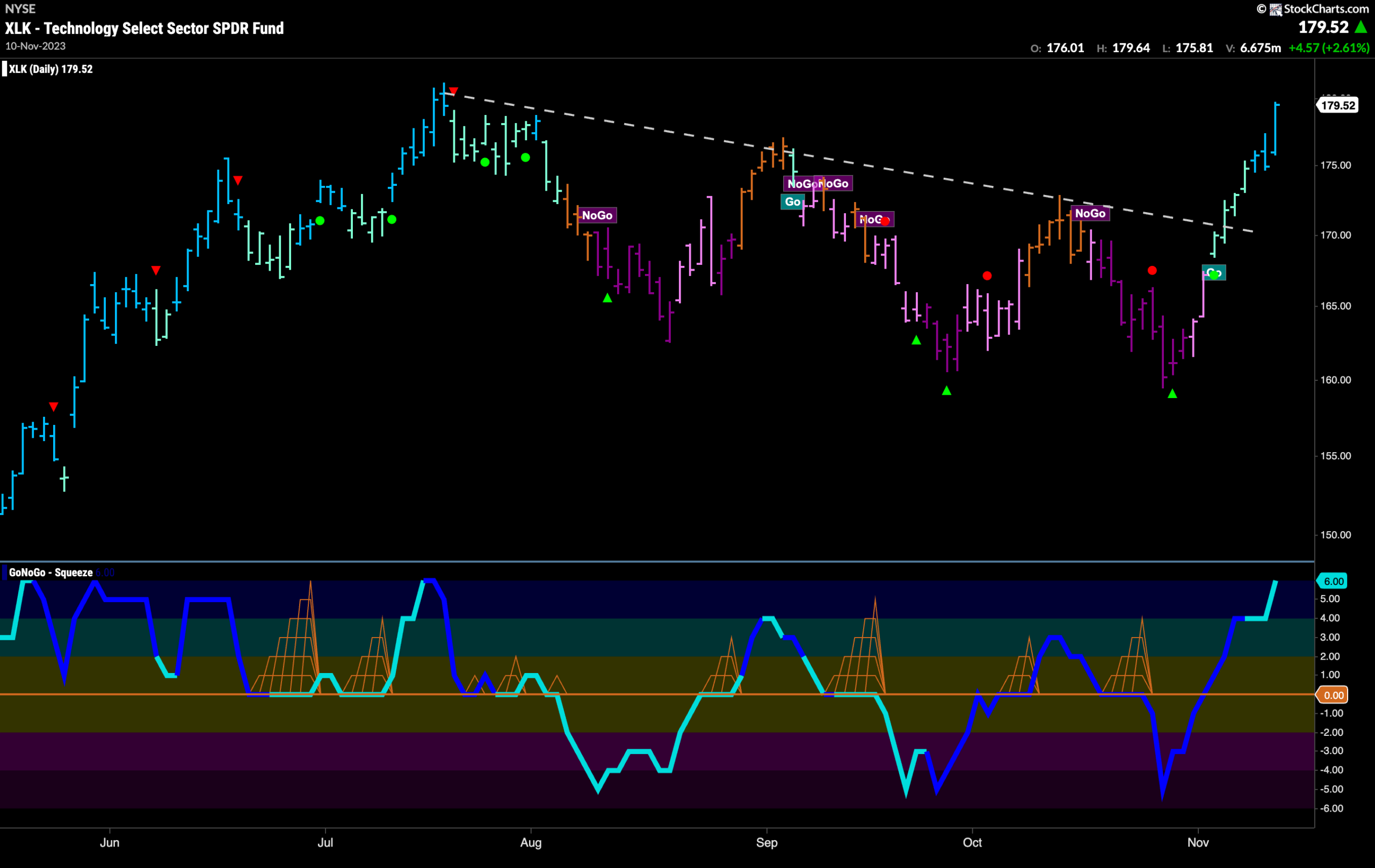Click the XLK (Daily) 179.52 legend label
Image resolution: width=1375 pixels, height=868 pixels.
50,69
